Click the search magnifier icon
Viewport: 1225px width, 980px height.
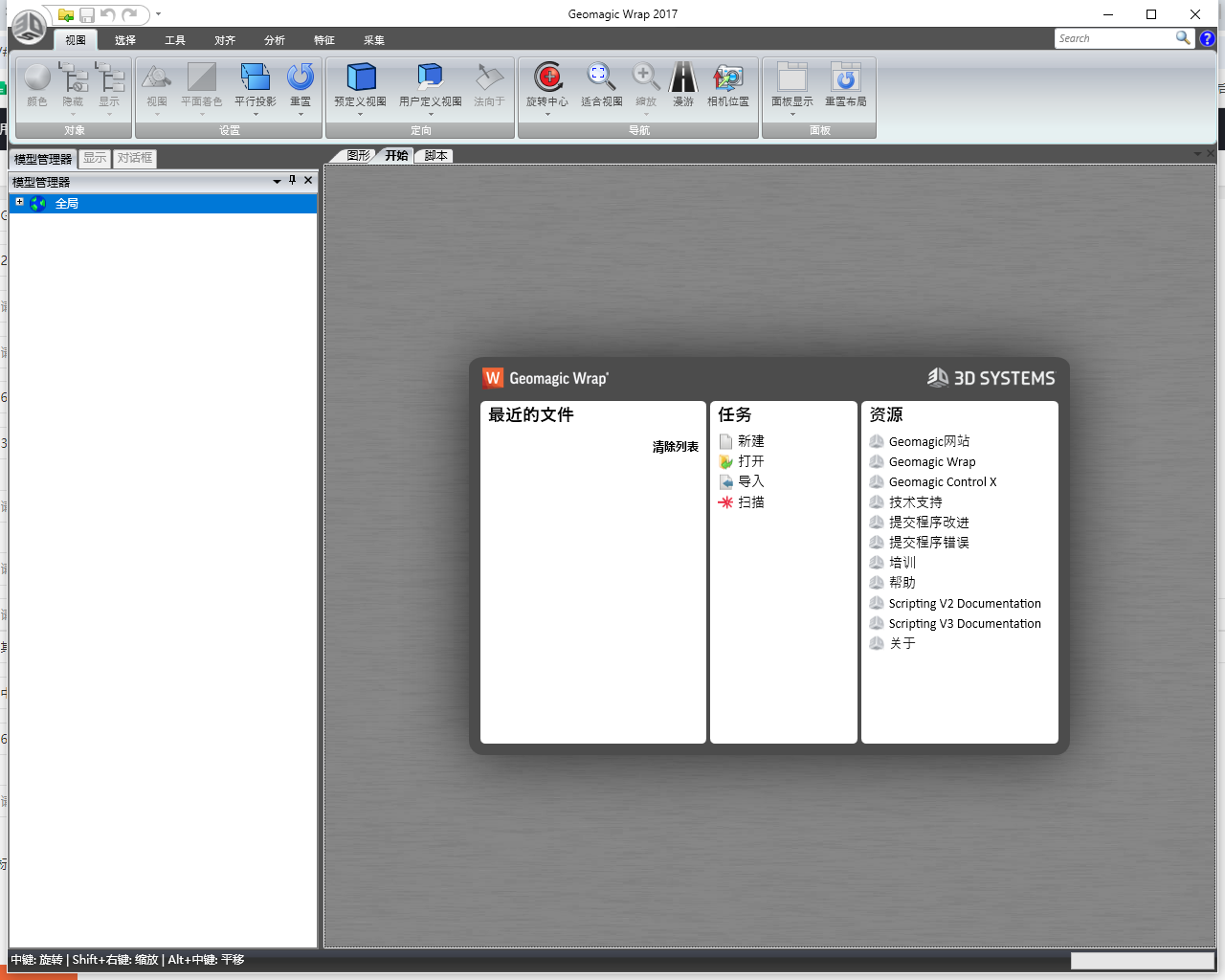1184,37
